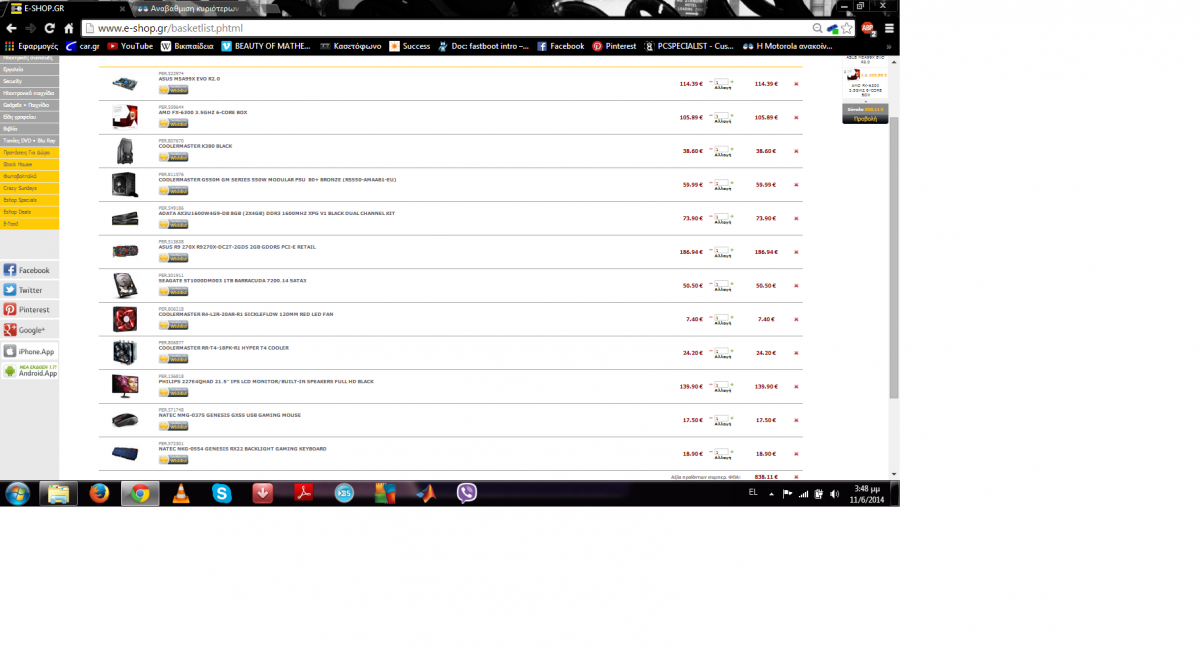
Task: Delete the Seagate Barracuda 1TB row
Action: [796, 285]
